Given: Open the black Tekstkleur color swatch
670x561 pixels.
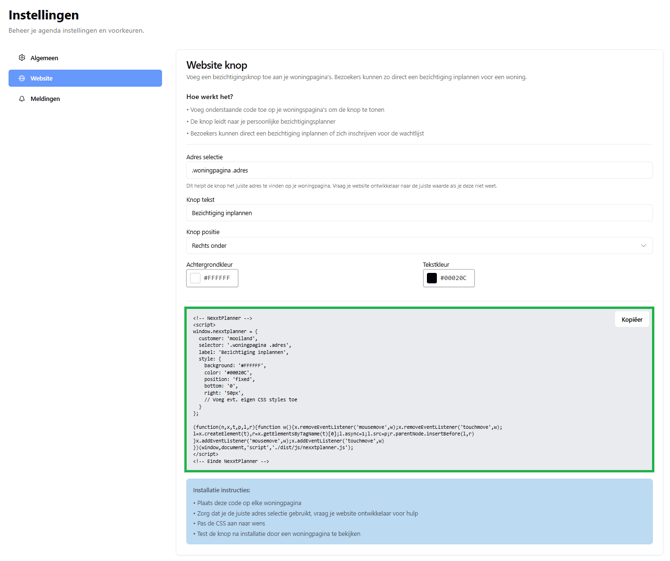Looking at the screenshot, I should tap(432, 278).
